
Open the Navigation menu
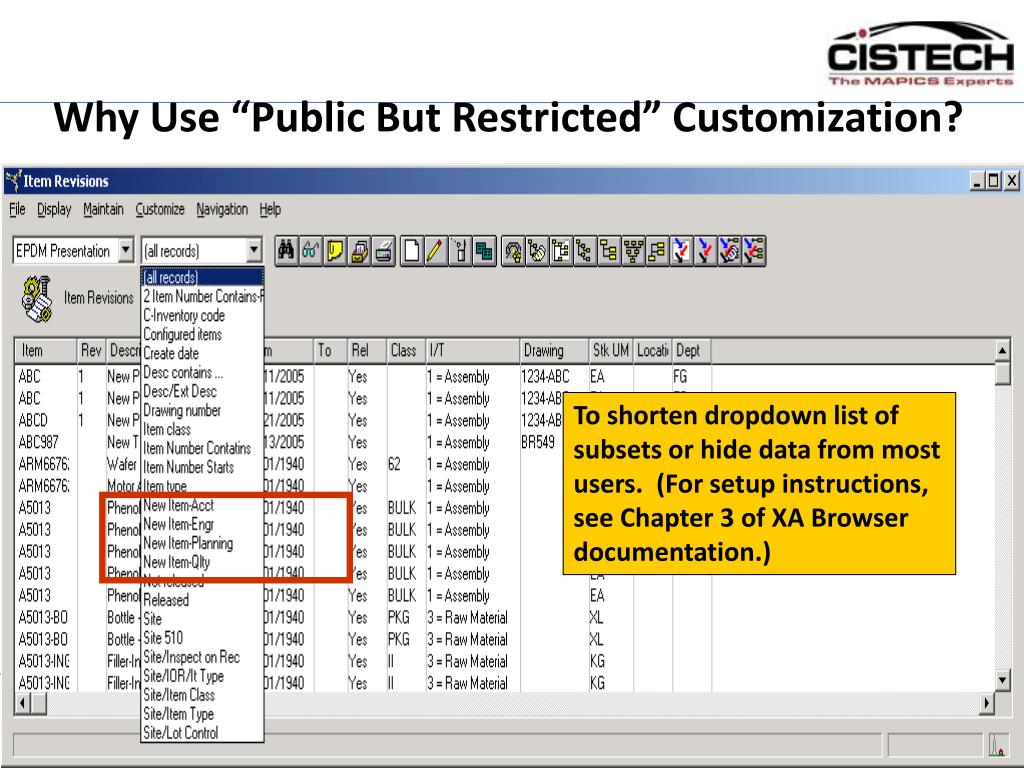tap(222, 209)
